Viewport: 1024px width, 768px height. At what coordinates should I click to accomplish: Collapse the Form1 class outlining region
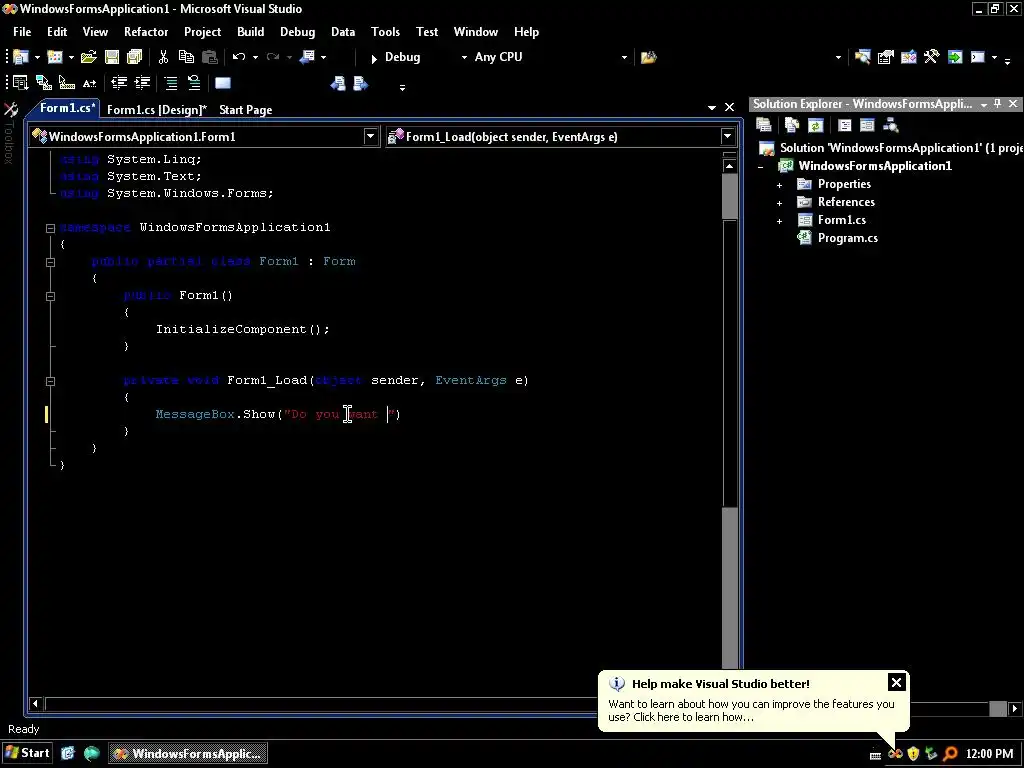(x=50, y=262)
